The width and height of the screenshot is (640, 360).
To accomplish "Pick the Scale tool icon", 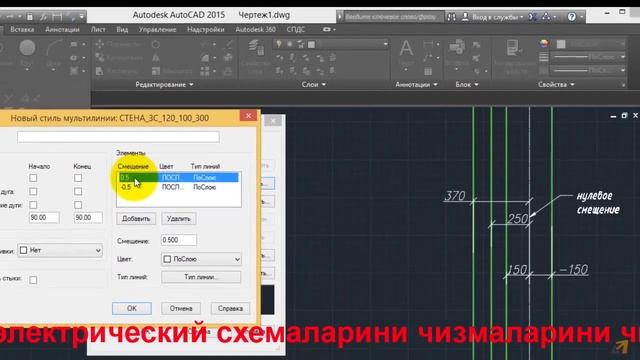I will [x=156, y=71].
